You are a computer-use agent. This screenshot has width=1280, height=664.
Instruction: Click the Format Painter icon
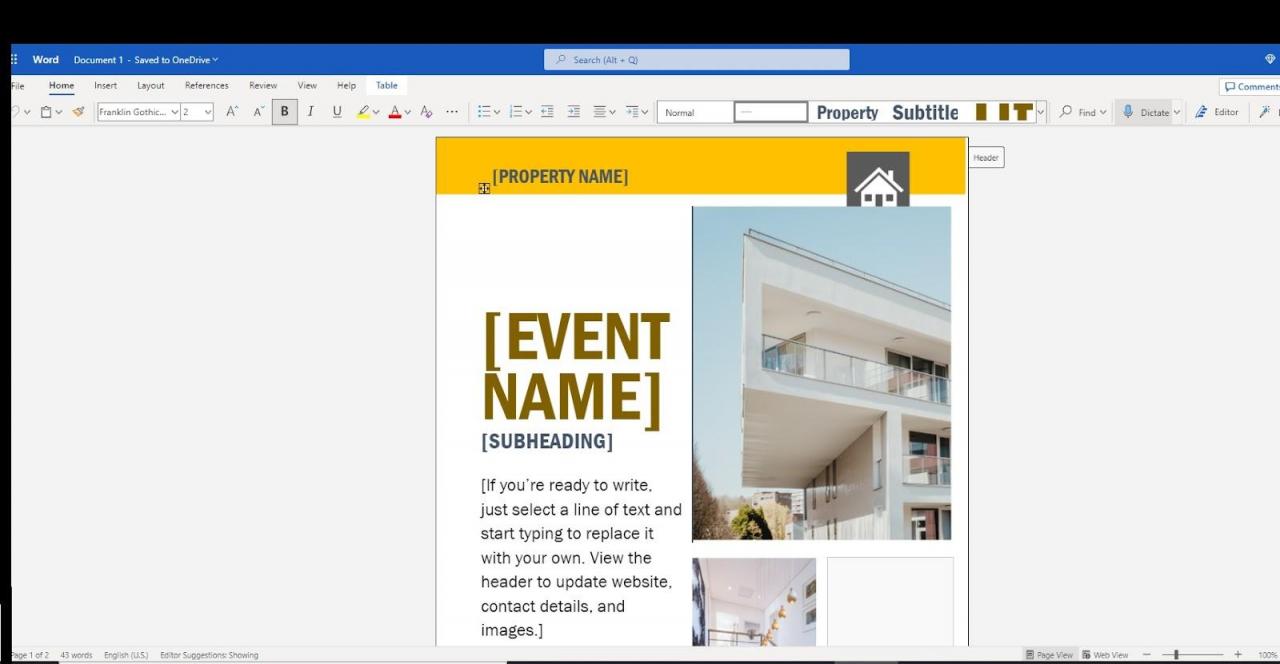pyautogui.click(x=78, y=111)
